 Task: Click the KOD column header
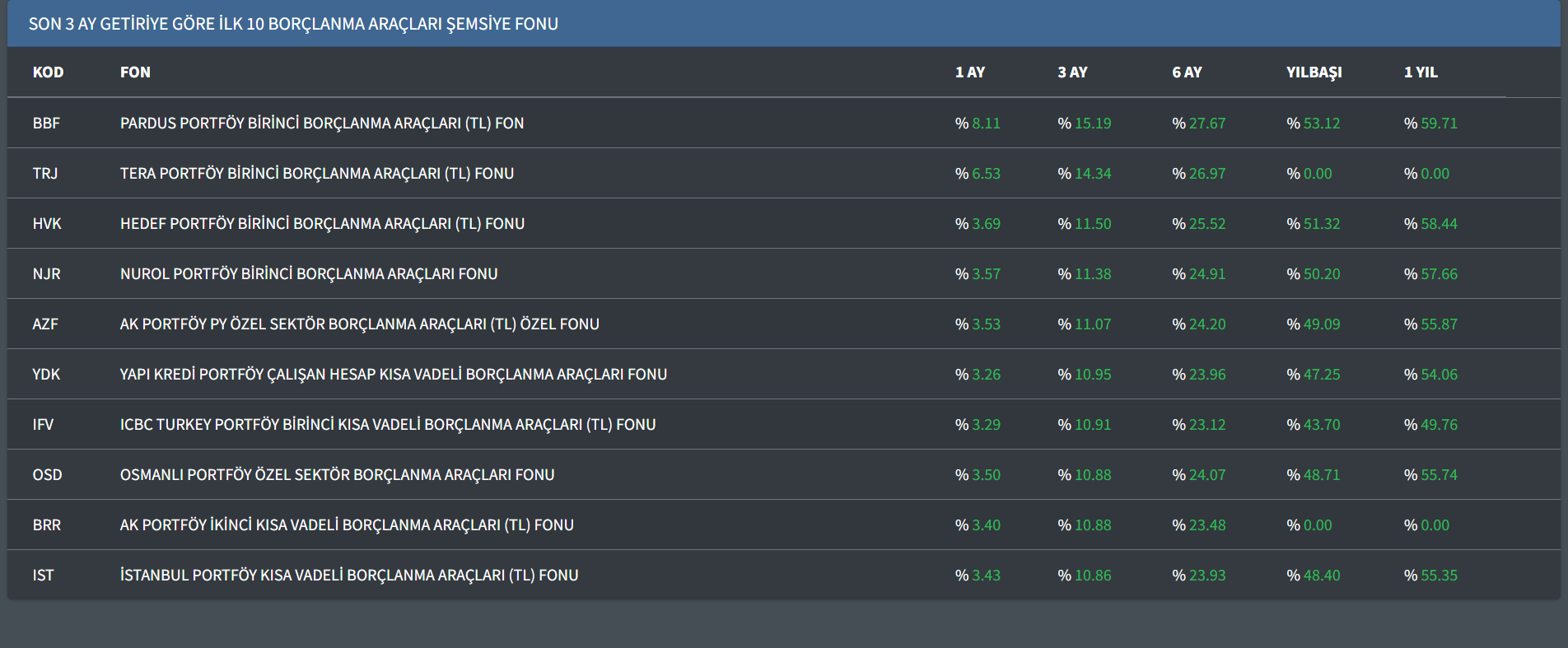click(48, 72)
